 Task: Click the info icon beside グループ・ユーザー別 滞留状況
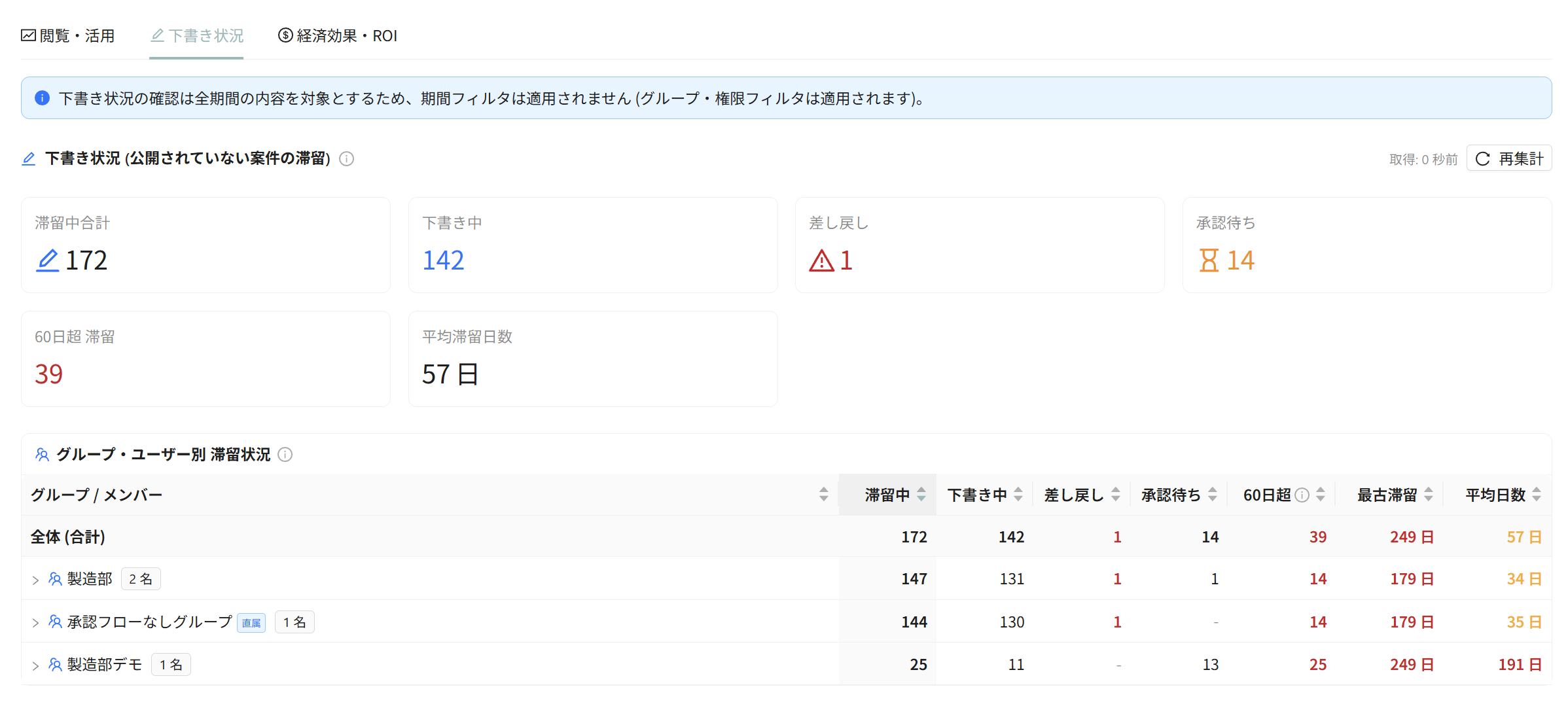(x=285, y=455)
